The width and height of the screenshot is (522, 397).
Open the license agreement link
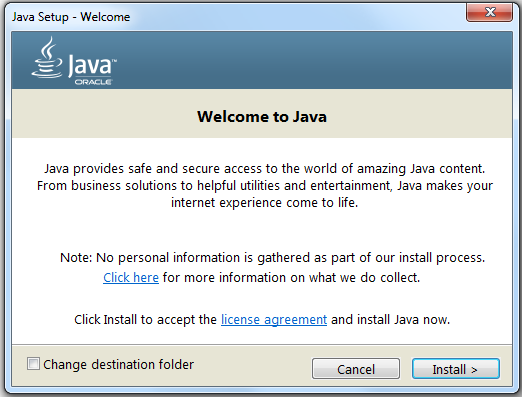(x=274, y=320)
